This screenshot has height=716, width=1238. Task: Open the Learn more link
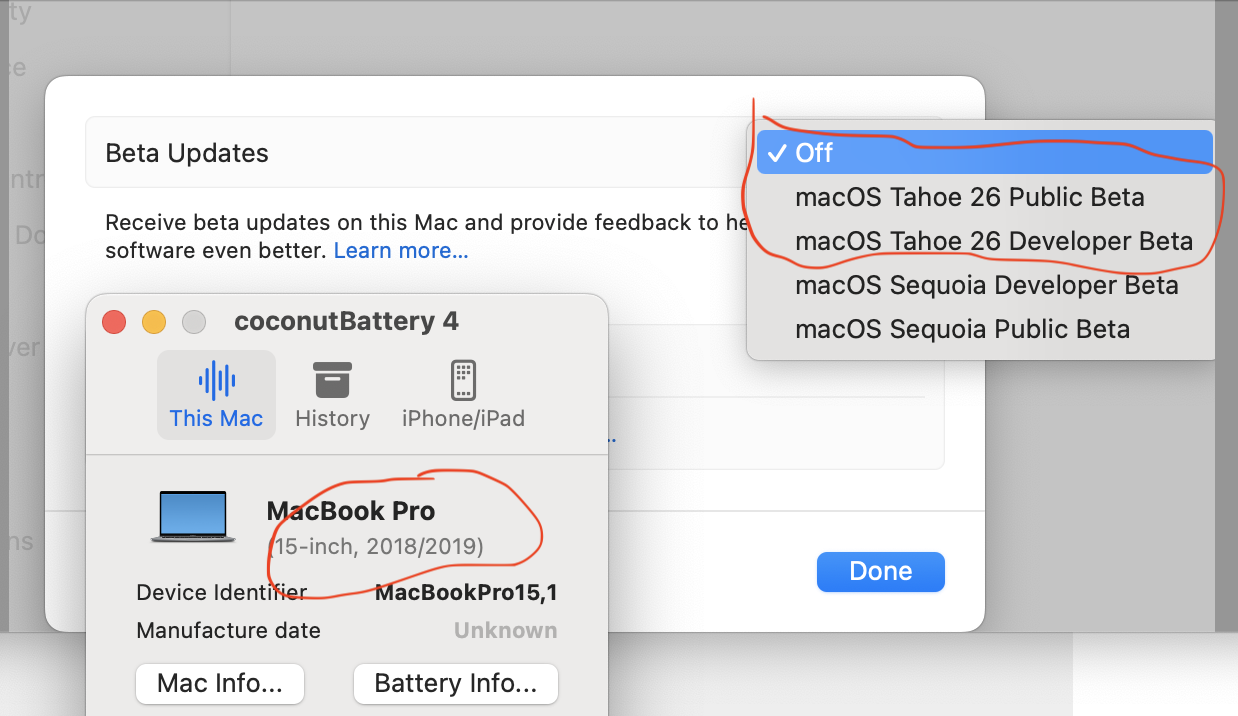[401, 250]
